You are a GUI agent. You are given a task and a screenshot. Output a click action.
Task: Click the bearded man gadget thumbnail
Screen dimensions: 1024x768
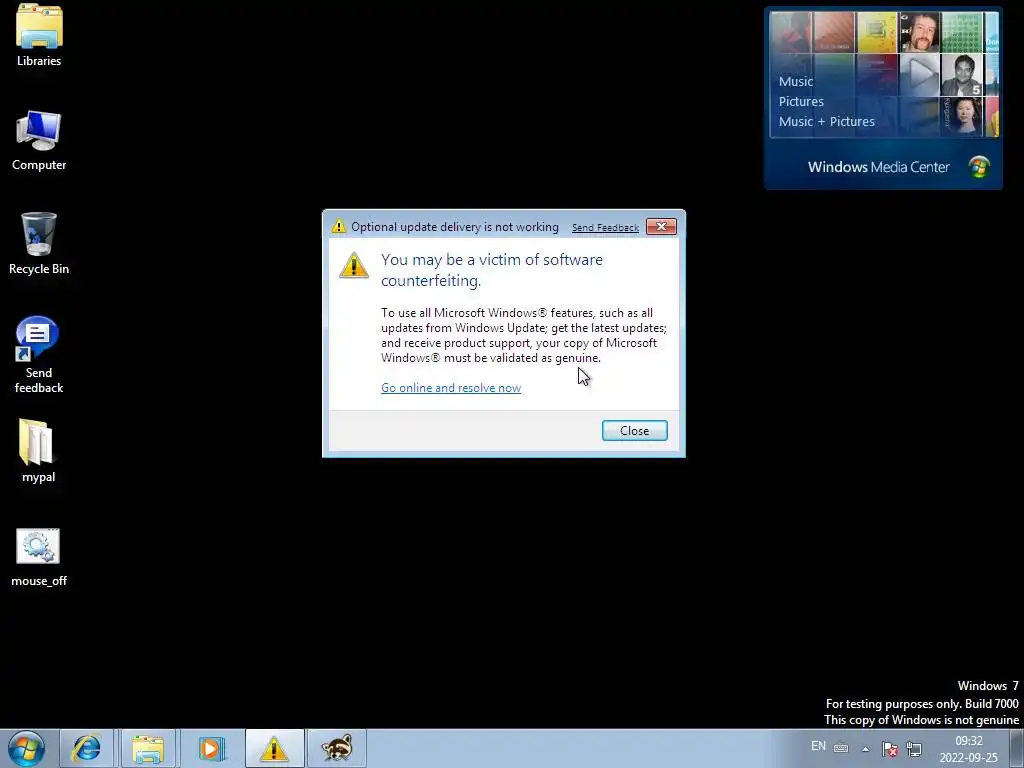(920, 32)
